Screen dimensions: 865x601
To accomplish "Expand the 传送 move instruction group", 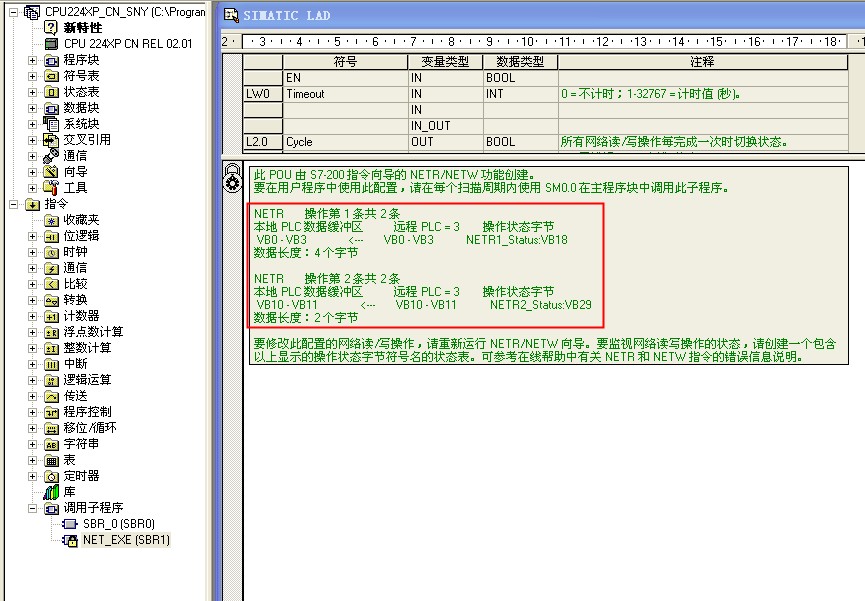I will pos(33,397).
